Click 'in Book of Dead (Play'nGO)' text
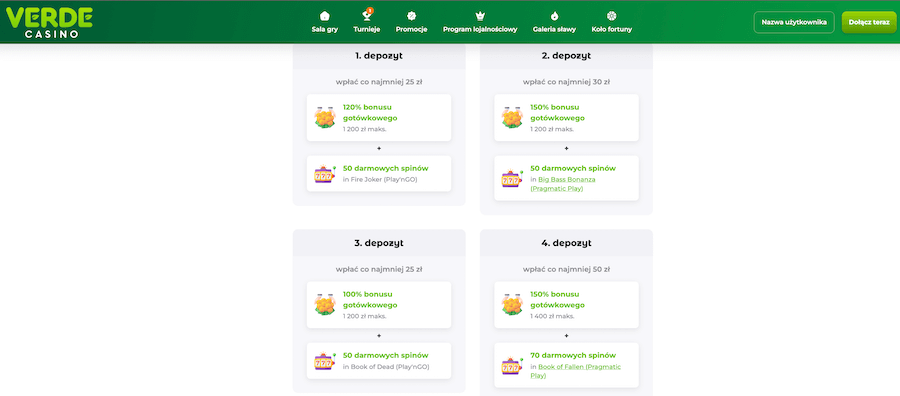The width and height of the screenshot is (900, 396). click(386, 367)
